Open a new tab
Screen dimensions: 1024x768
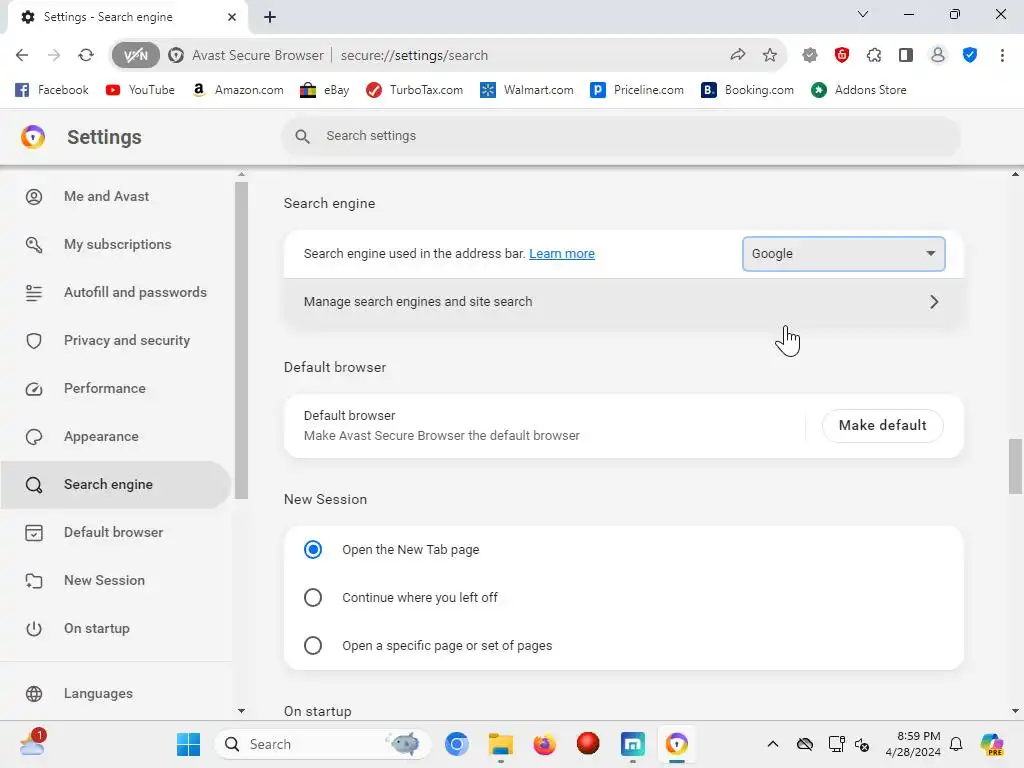coord(270,17)
